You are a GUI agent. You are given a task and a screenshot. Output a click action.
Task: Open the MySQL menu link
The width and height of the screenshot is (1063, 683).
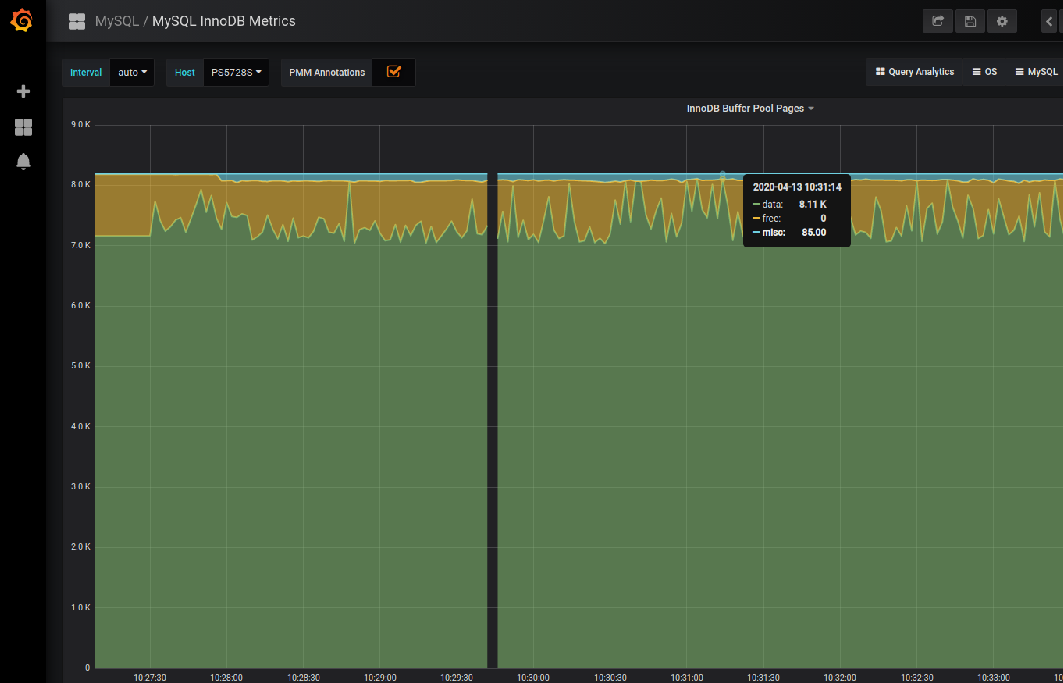pos(1036,72)
